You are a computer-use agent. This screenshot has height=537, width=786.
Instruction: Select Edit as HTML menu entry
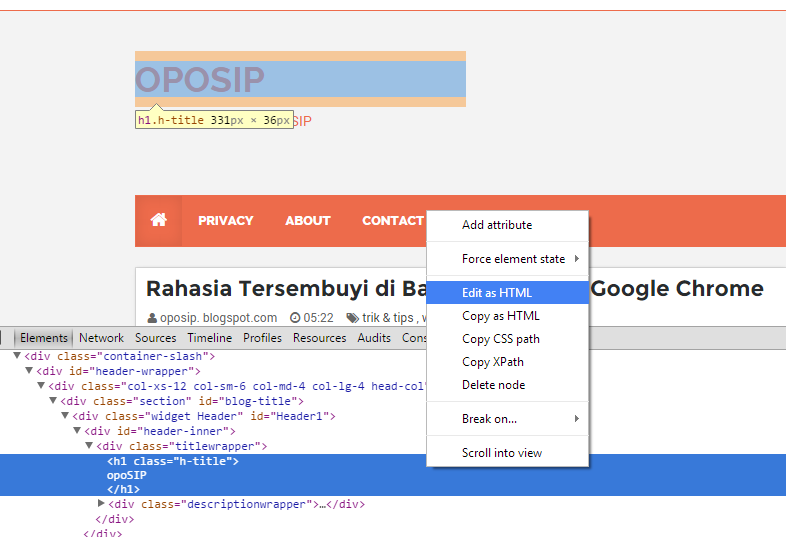coord(507,292)
